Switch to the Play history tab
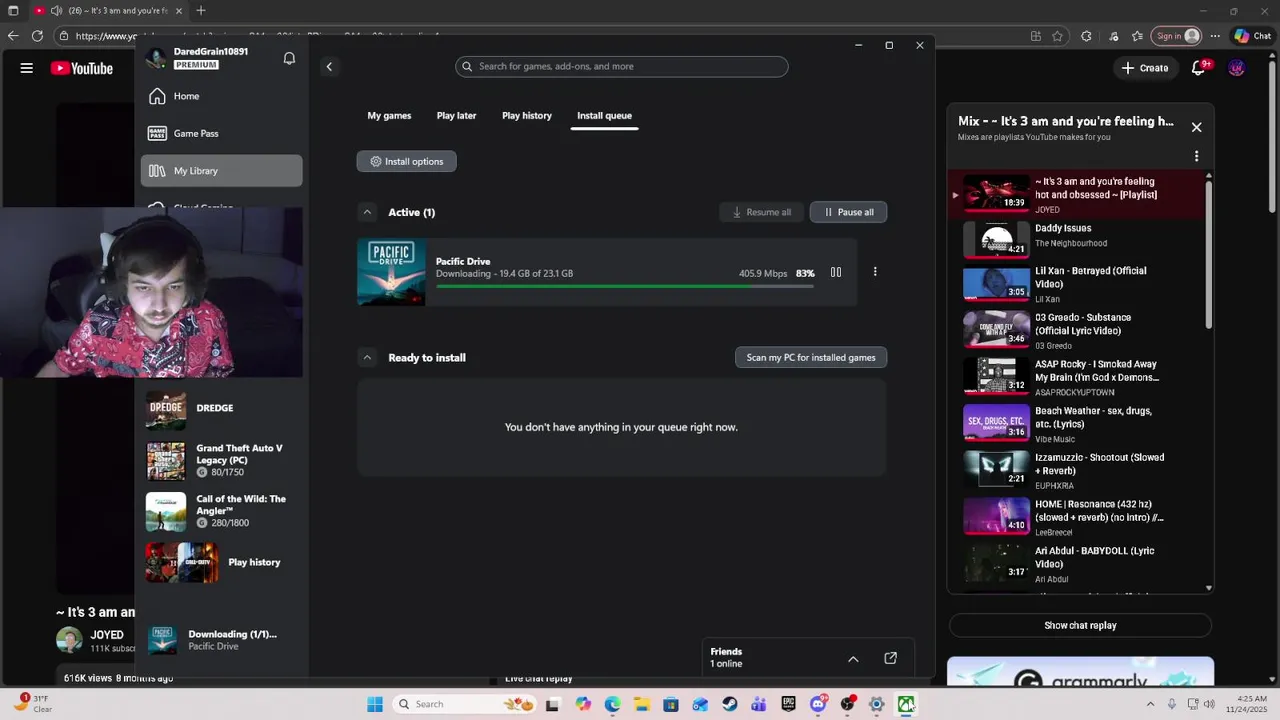The width and height of the screenshot is (1280, 720). [x=527, y=116]
